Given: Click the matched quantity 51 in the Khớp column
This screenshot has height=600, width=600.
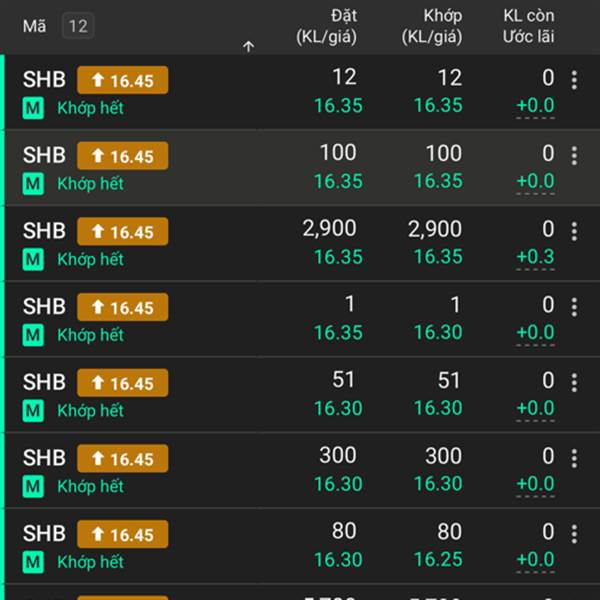Looking at the screenshot, I should pyautogui.click(x=449, y=380).
